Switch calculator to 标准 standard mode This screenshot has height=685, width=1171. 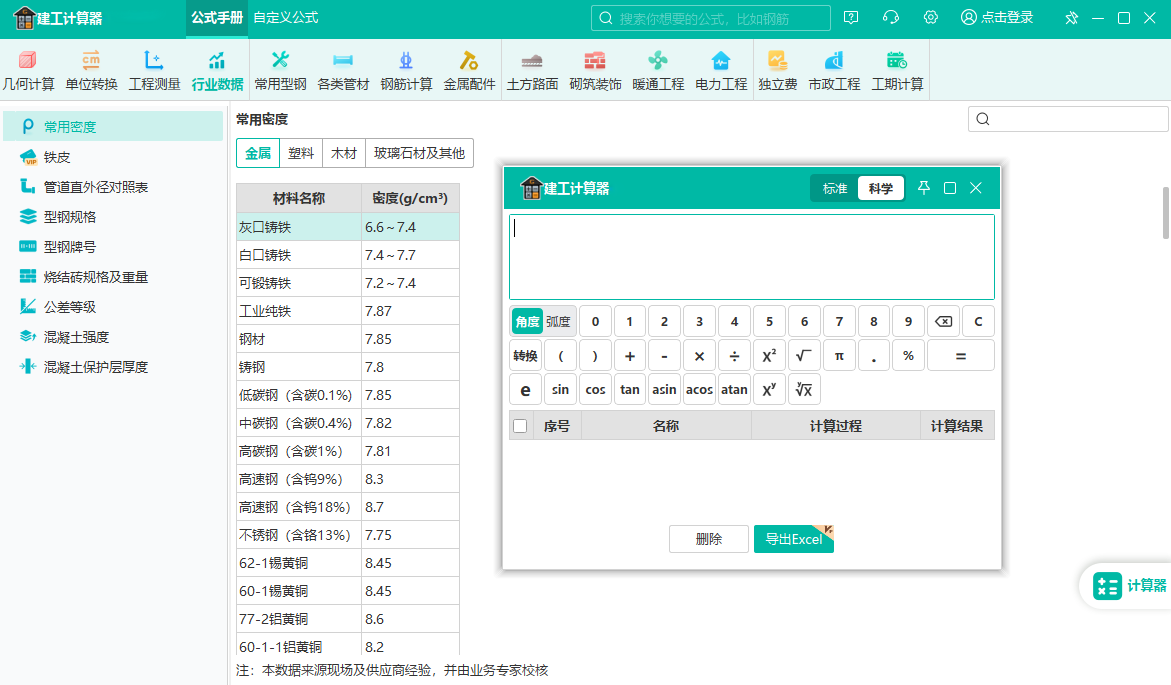pos(835,188)
